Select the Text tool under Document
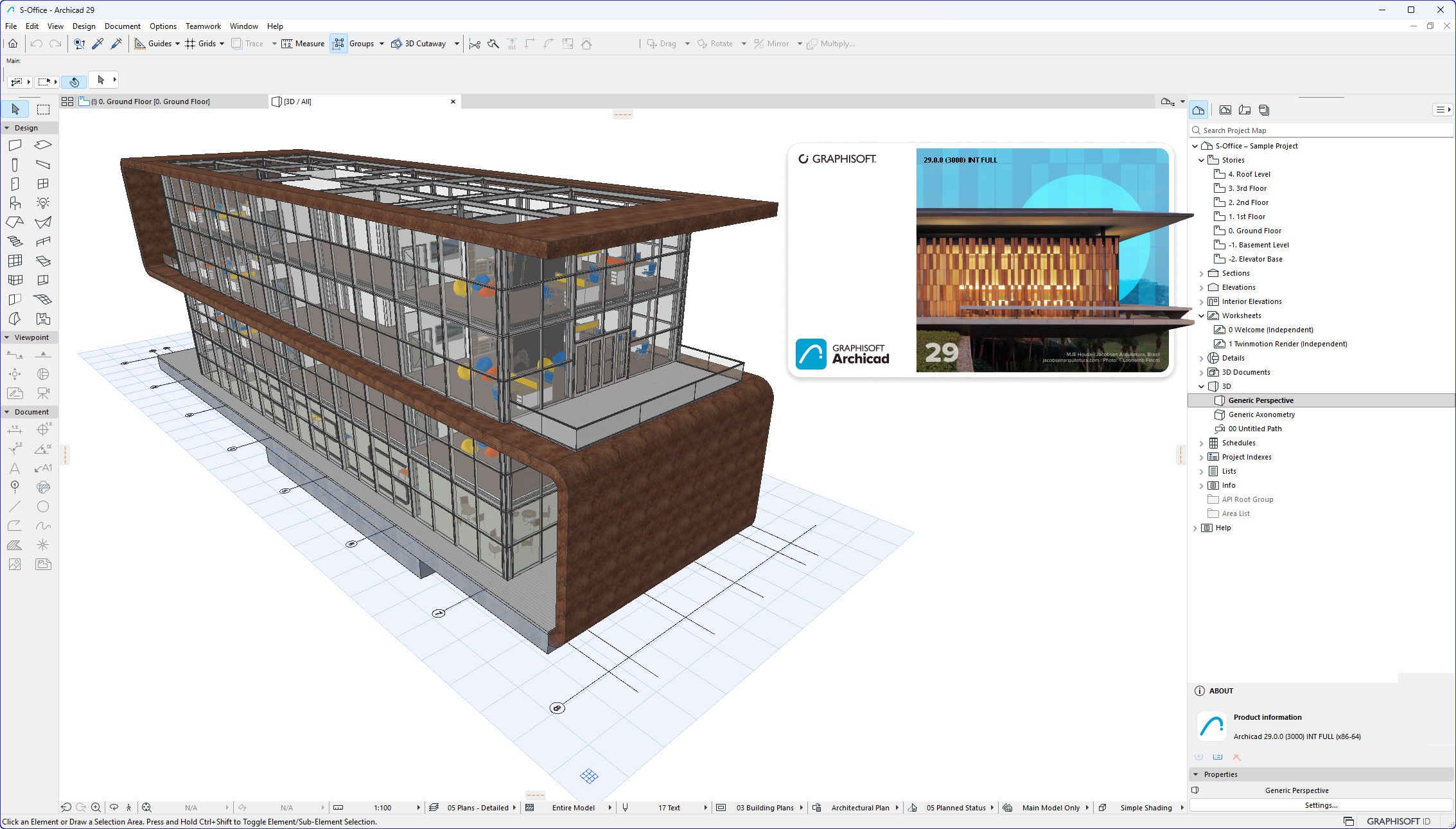The height and width of the screenshot is (829, 1456). (x=14, y=468)
